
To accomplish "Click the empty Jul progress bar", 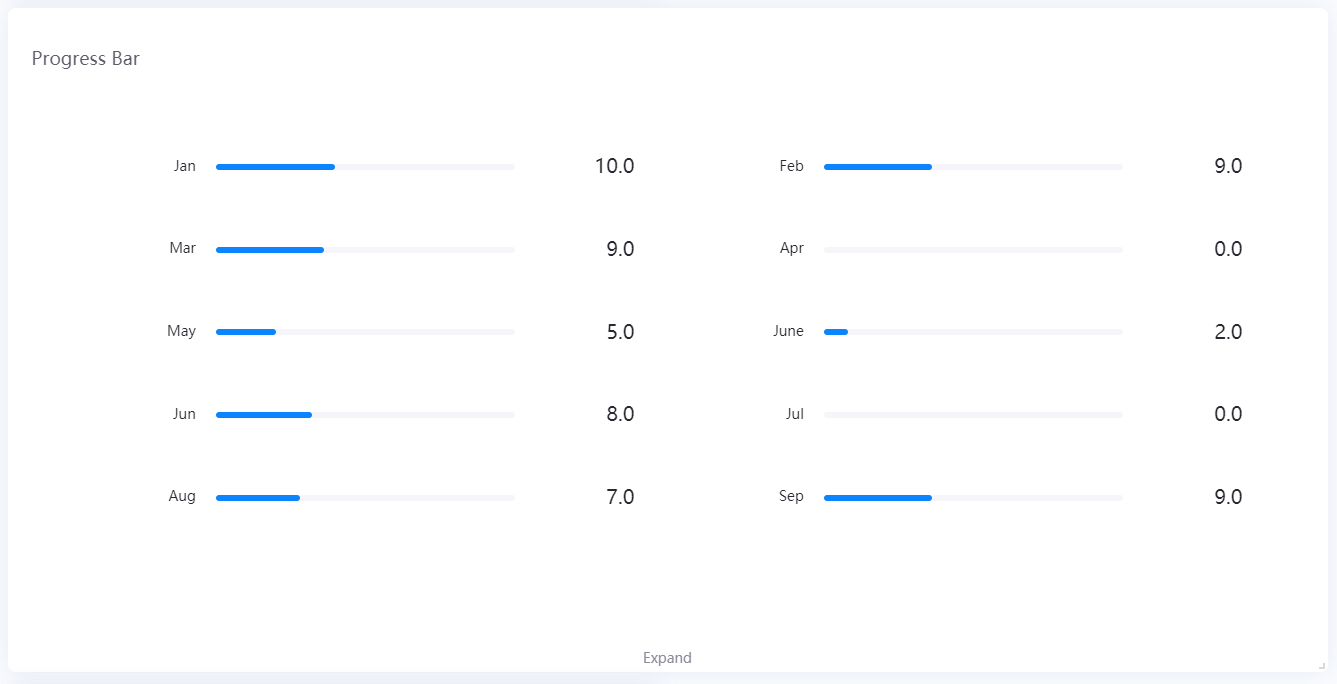I will click(973, 415).
